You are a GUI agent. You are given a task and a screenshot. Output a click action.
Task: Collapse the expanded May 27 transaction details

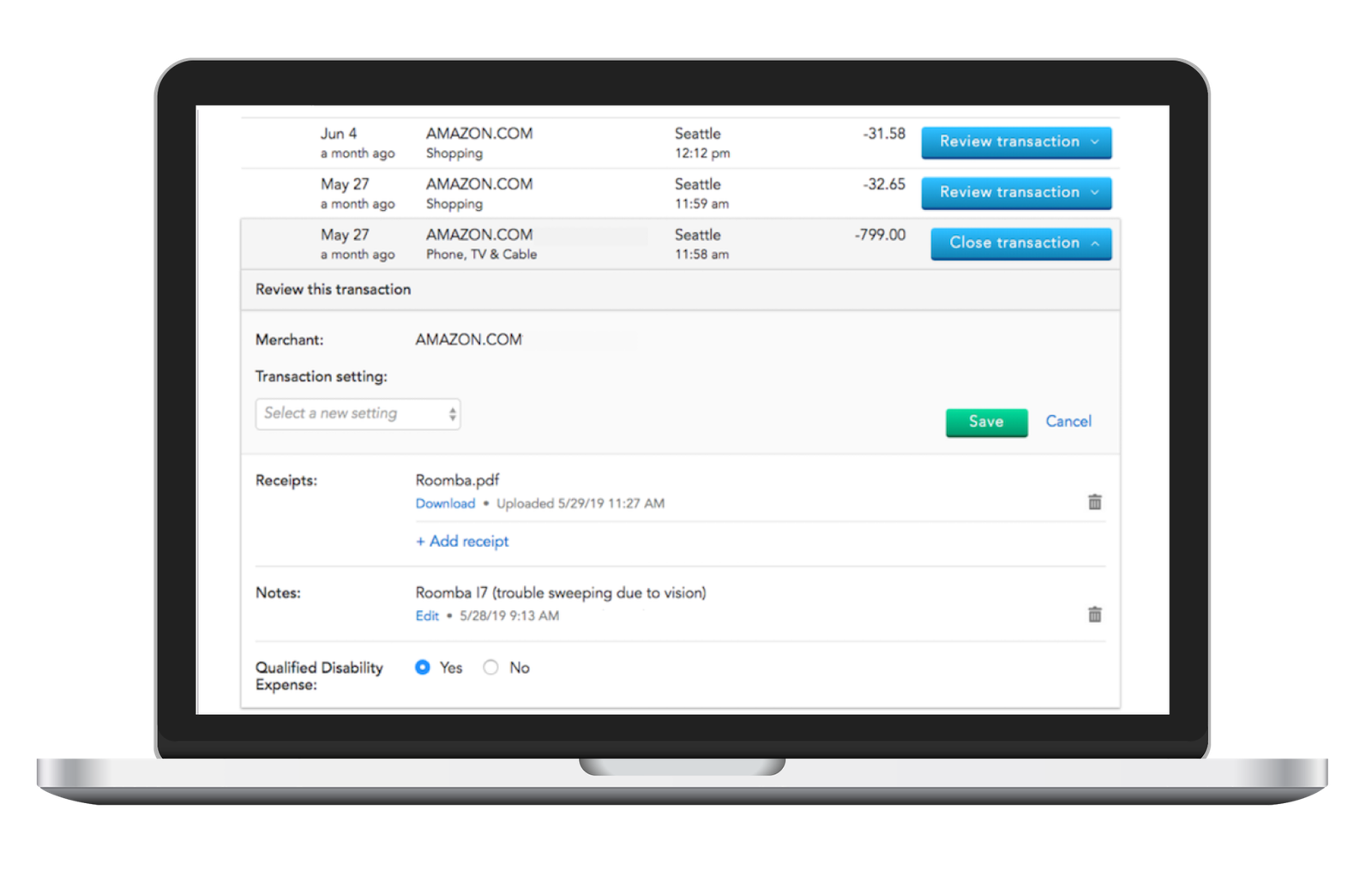[x=1020, y=243]
